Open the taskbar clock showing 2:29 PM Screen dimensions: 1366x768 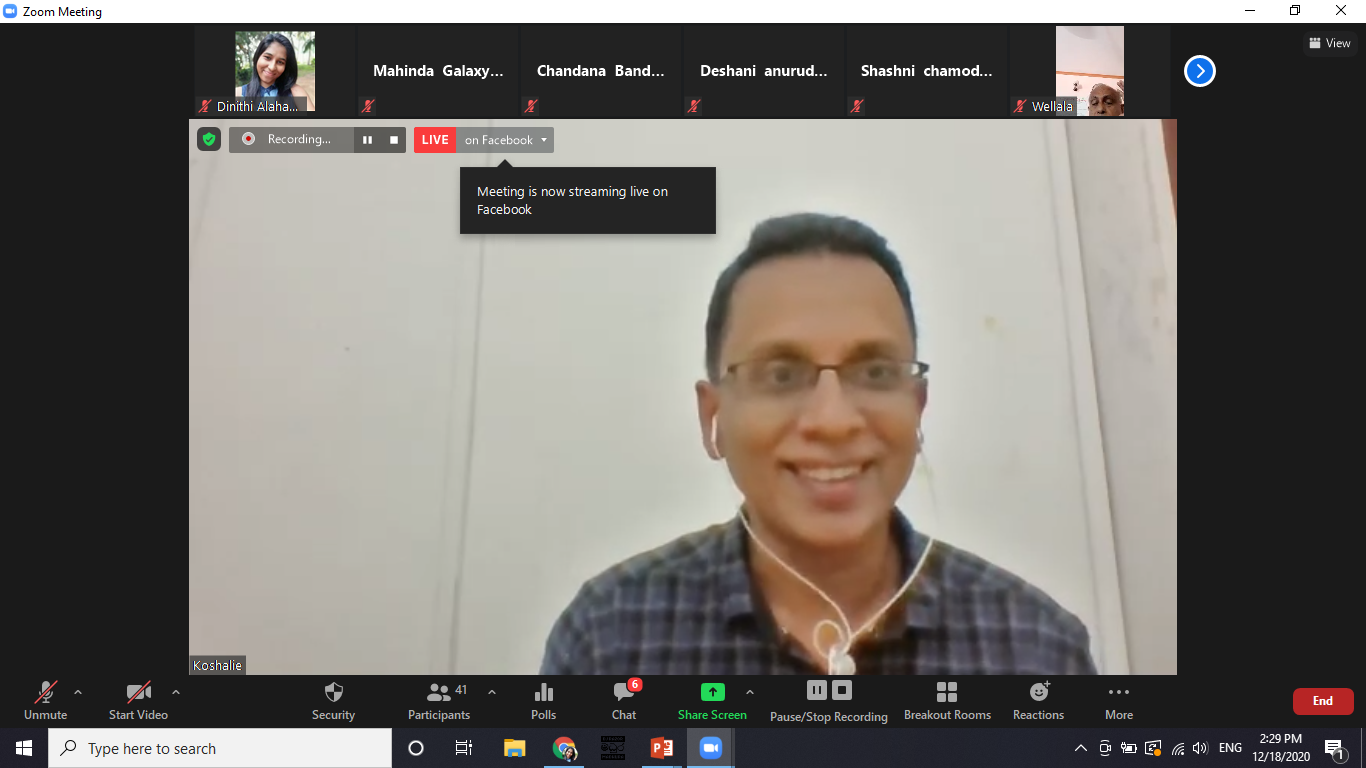1283,748
